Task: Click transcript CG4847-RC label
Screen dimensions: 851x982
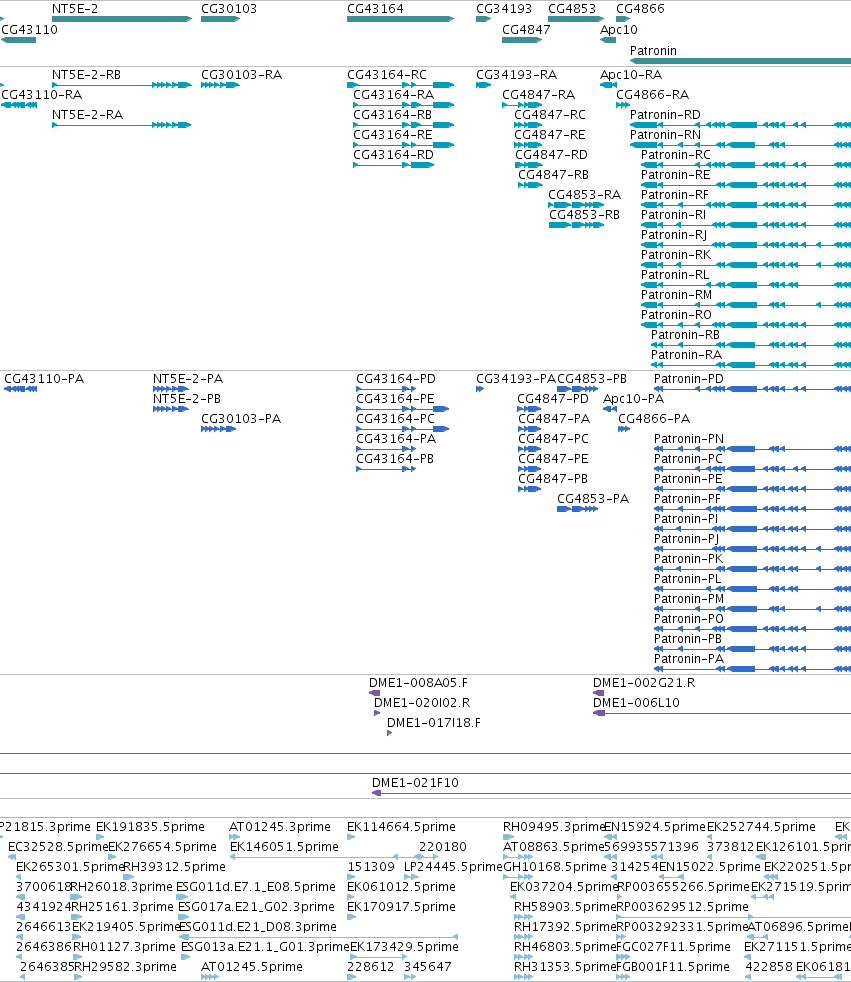Action: (x=550, y=115)
